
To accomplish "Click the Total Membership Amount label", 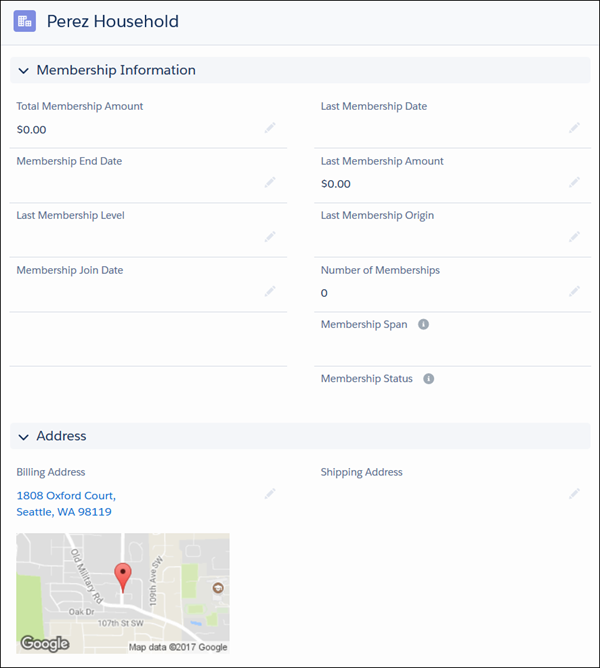I will click(x=80, y=106).
